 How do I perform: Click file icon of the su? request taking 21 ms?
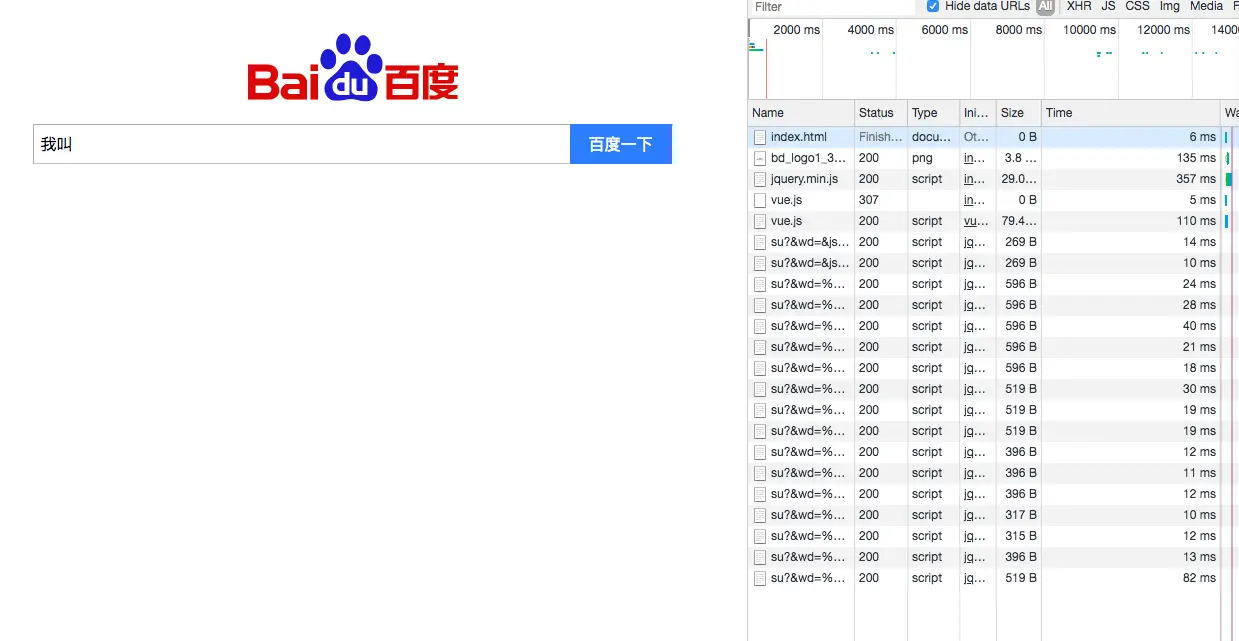coord(760,347)
